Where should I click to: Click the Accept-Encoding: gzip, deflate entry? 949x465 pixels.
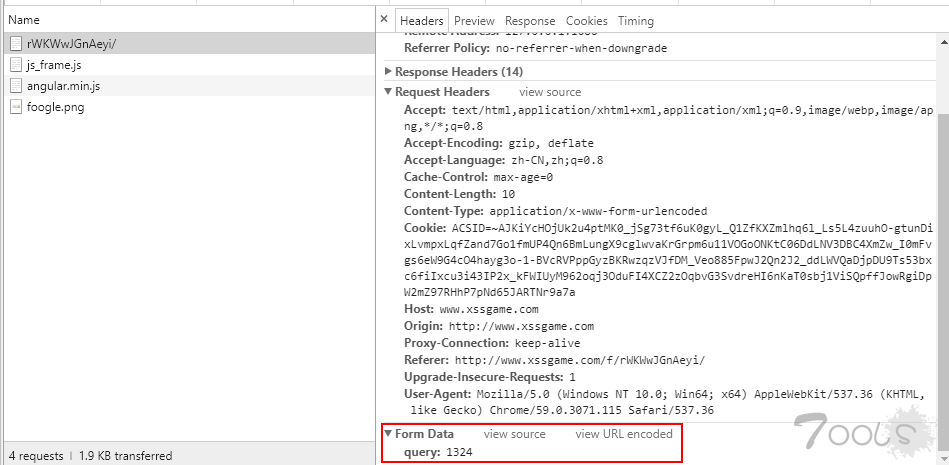tap(499, 143)
